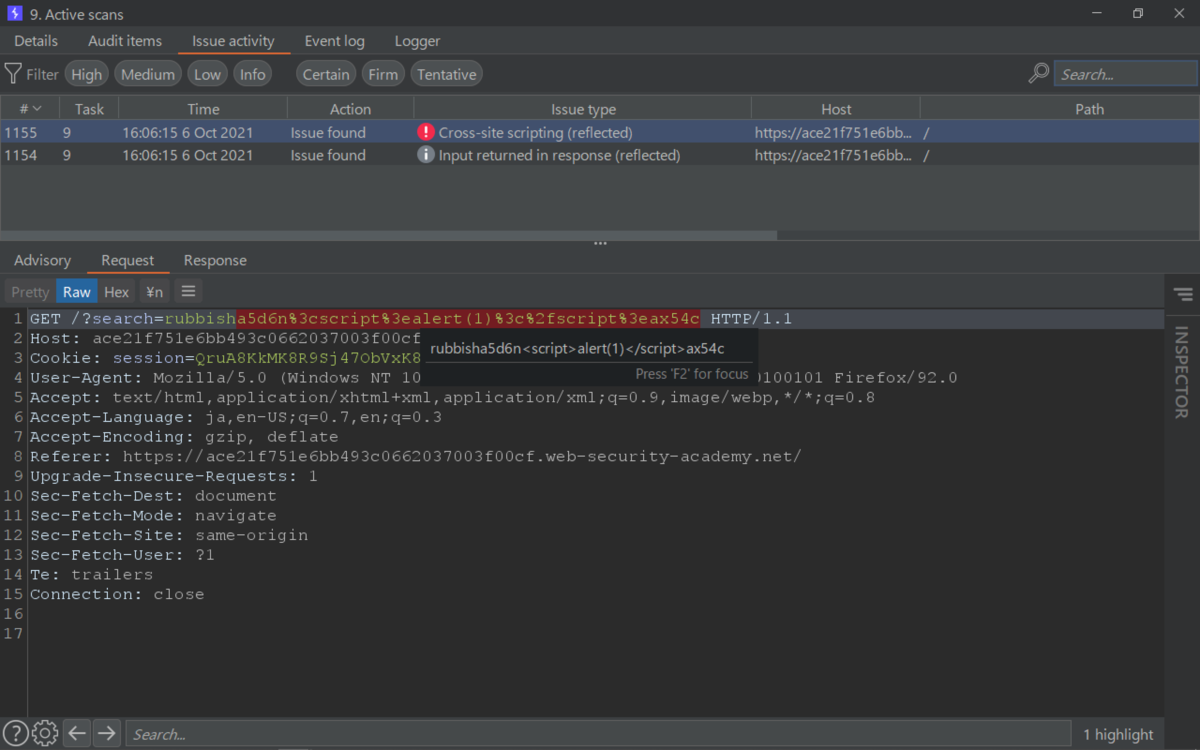This screenshot has height=750, width=1200.
Task: Switch to the Response tab
Action: click(215, 260)
